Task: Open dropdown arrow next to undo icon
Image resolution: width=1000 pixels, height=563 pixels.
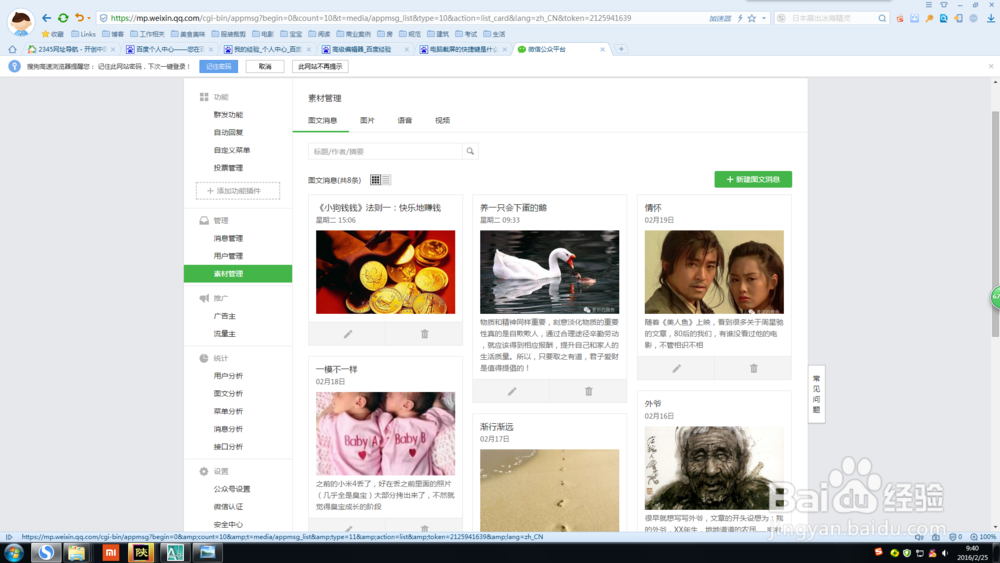Action: pos(89,18)
